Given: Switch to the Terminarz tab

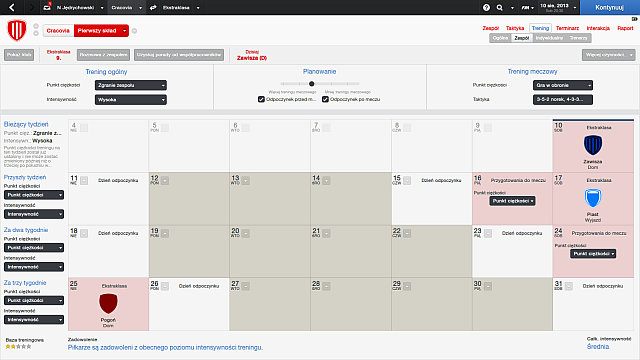Looking at the screenshot, I should tap(567, 28).
